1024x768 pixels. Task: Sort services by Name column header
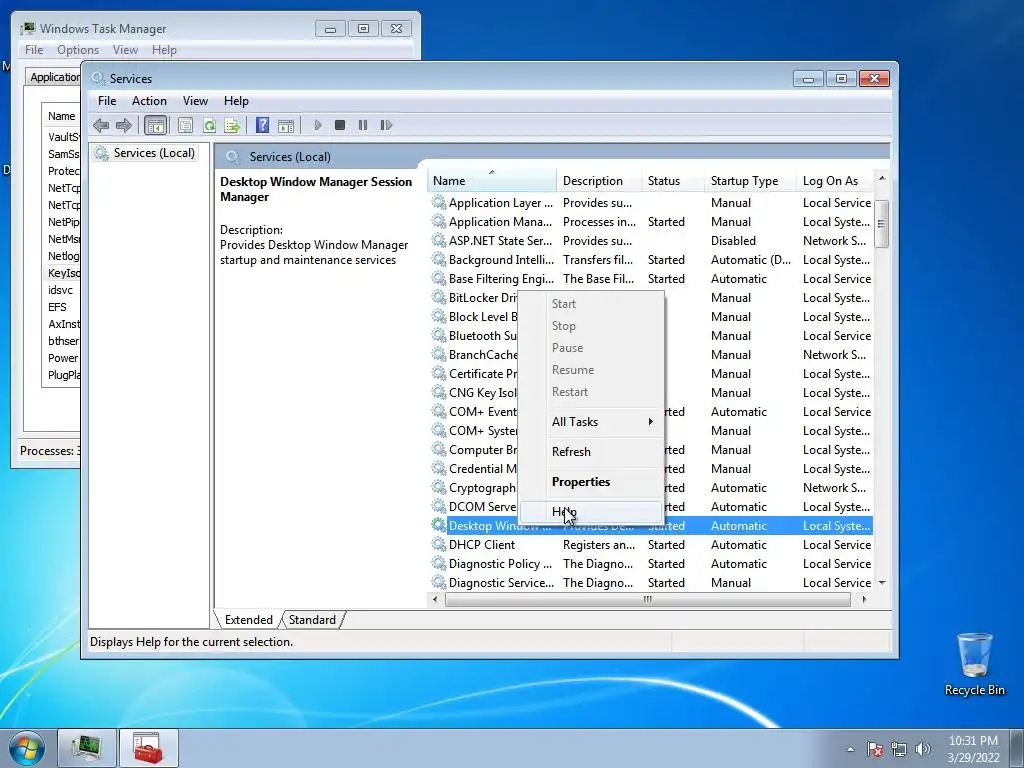click(492, 181)
